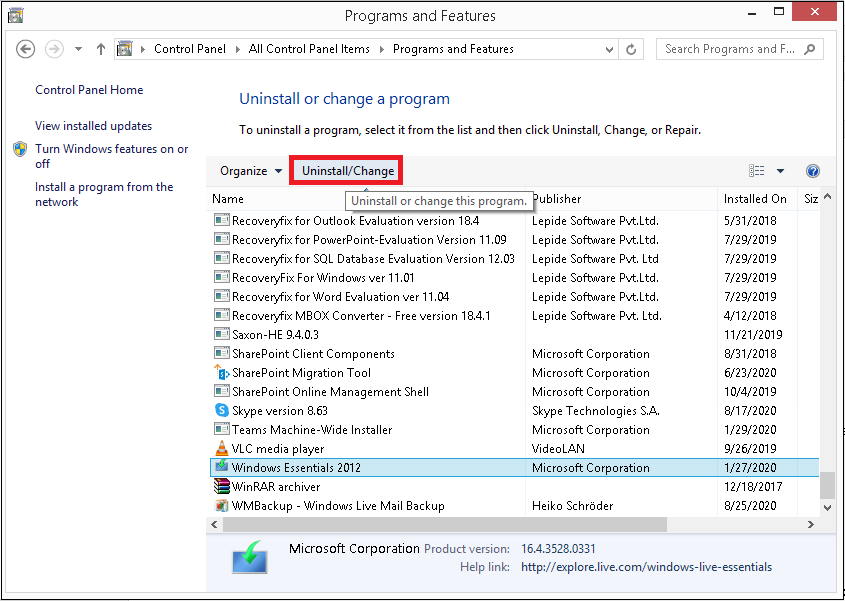Click the horizontal scrollbar left arrow
Viewport: 845px width, 601px height.
pos(214,524)
